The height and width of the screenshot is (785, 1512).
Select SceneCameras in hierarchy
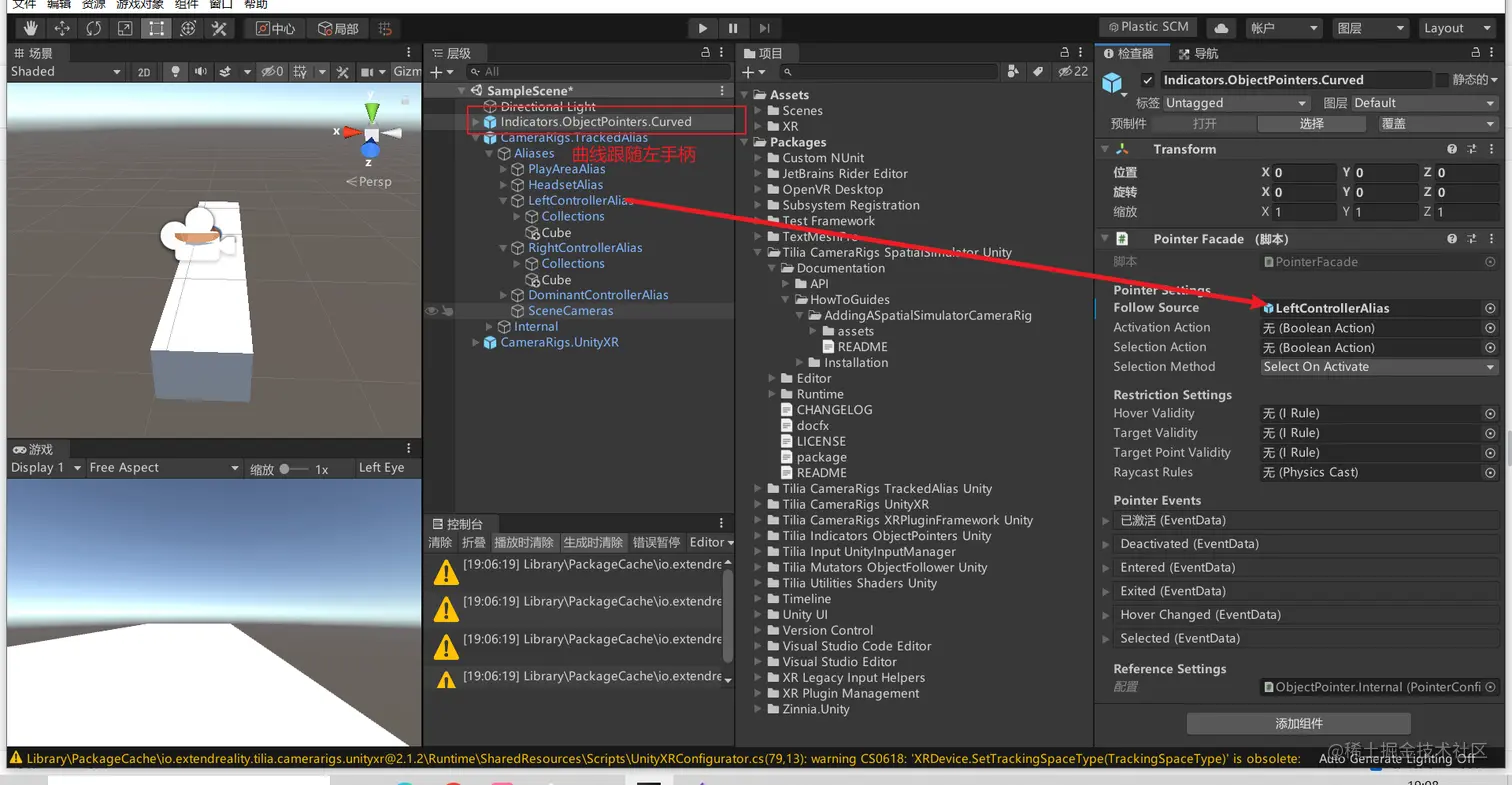(570, 311)
